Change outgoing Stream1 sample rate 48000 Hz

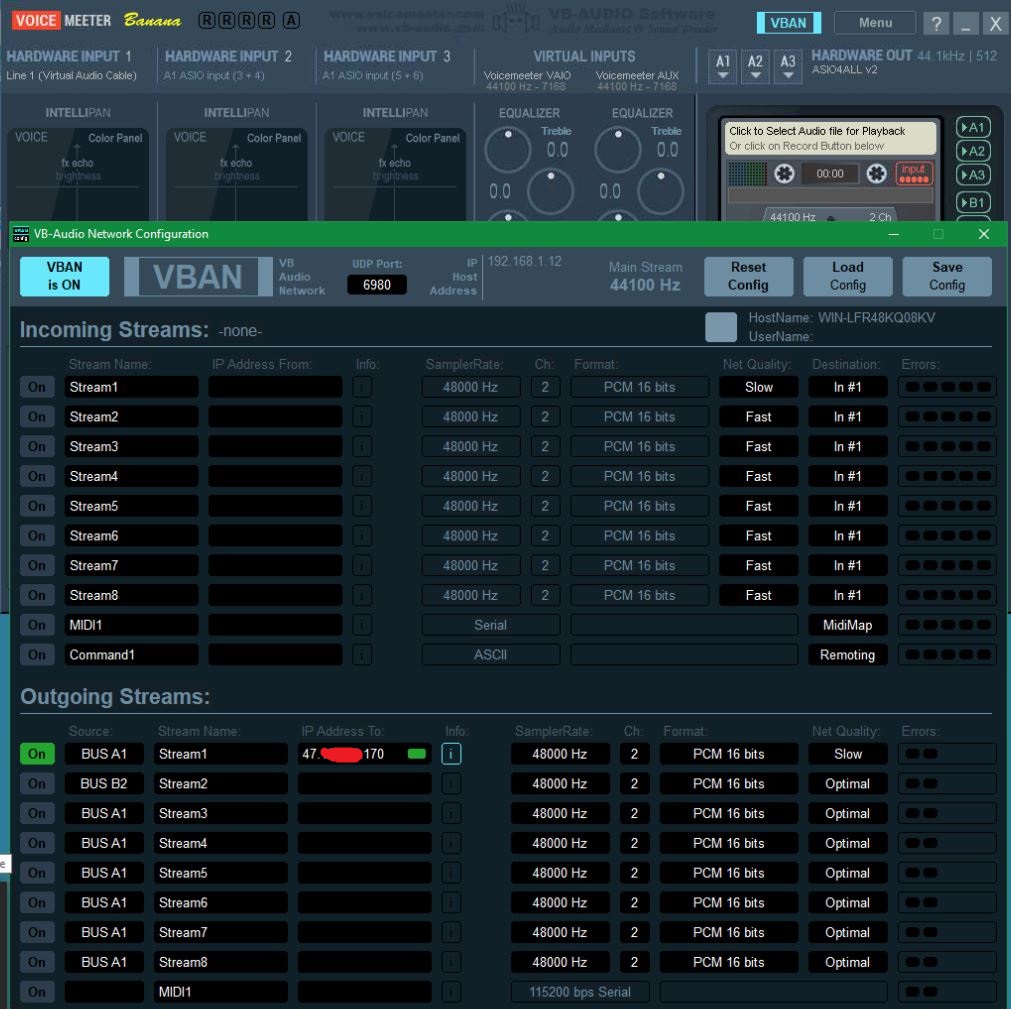pos(560,754)
